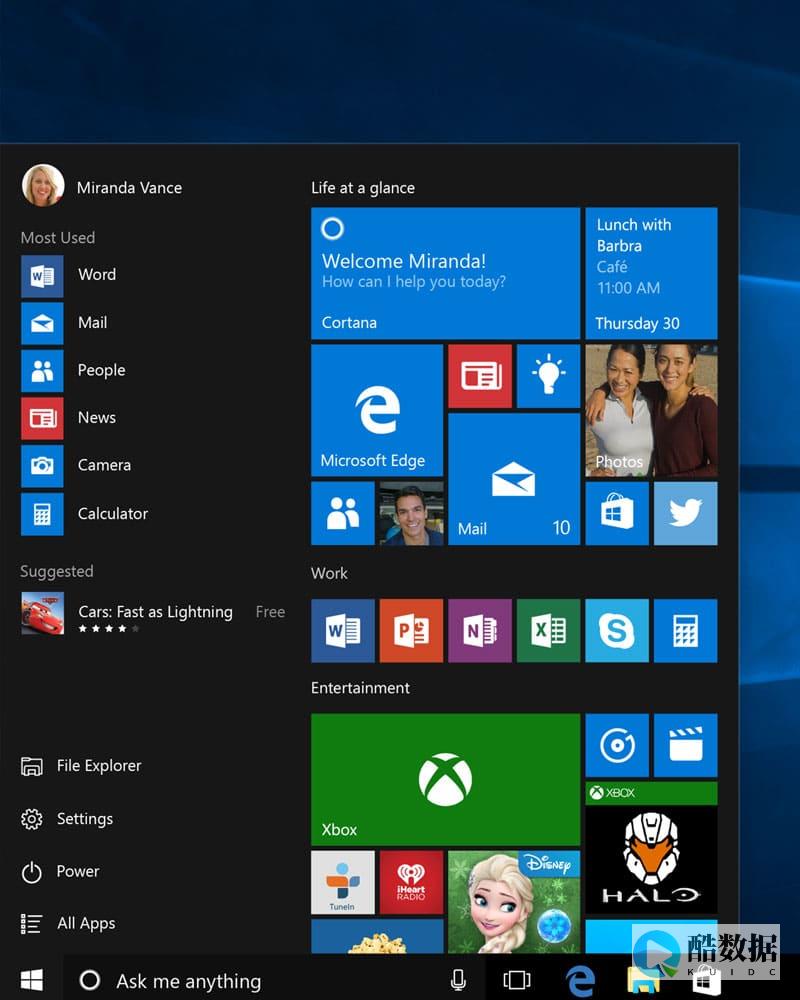Open the People tile under Life at a glance
The image size is (800, 1000).
(x=343, y=513)
